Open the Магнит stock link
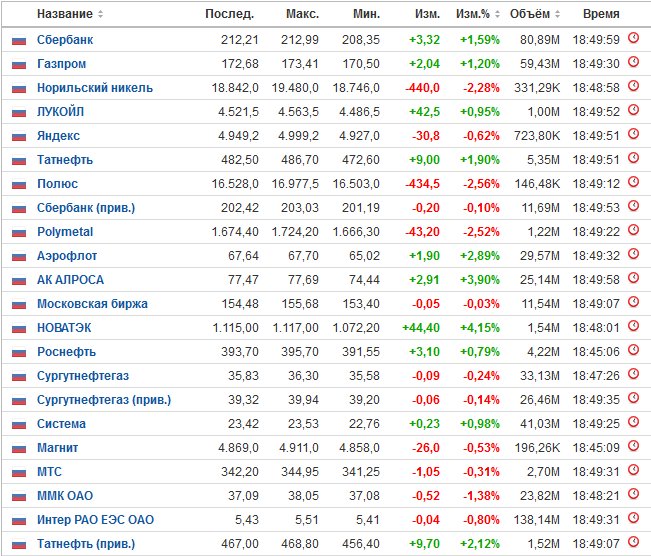This screenshot has width=651, height=556. pyautogui.click(x=57, y=448)
